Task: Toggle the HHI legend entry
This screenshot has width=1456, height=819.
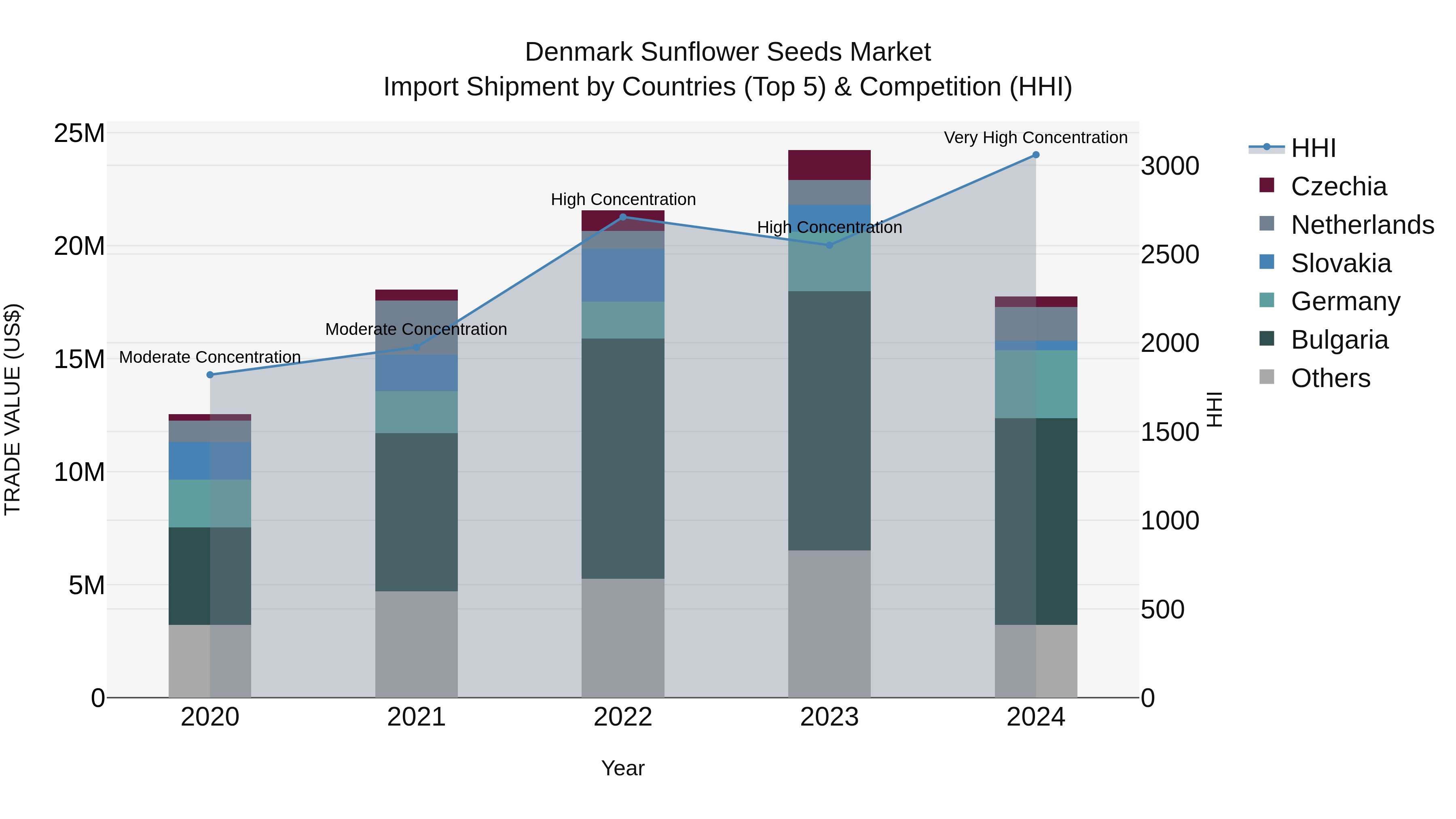Action: click(x=1292, y=148)
